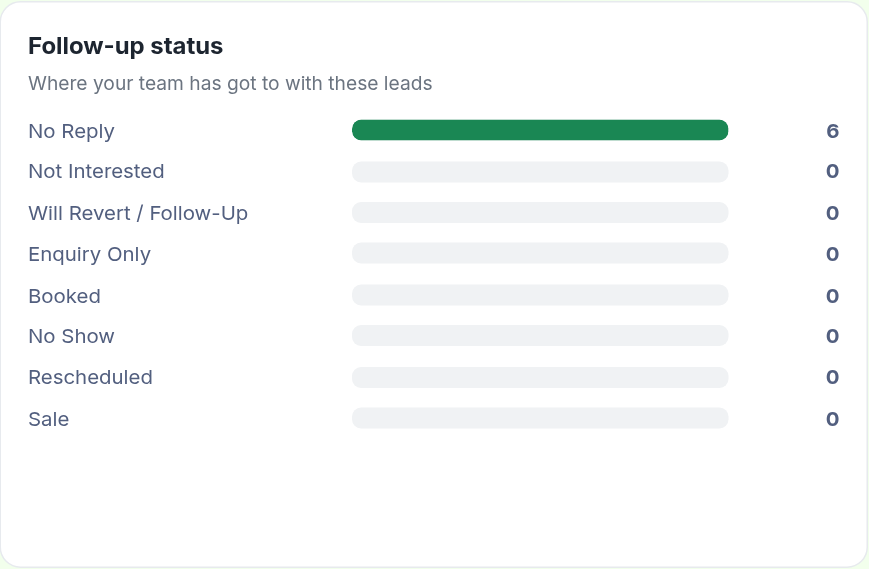The height and width of the screenshot is (569, 869).
Task: Select the Rescheduled status label
Action: pos(91,377)
